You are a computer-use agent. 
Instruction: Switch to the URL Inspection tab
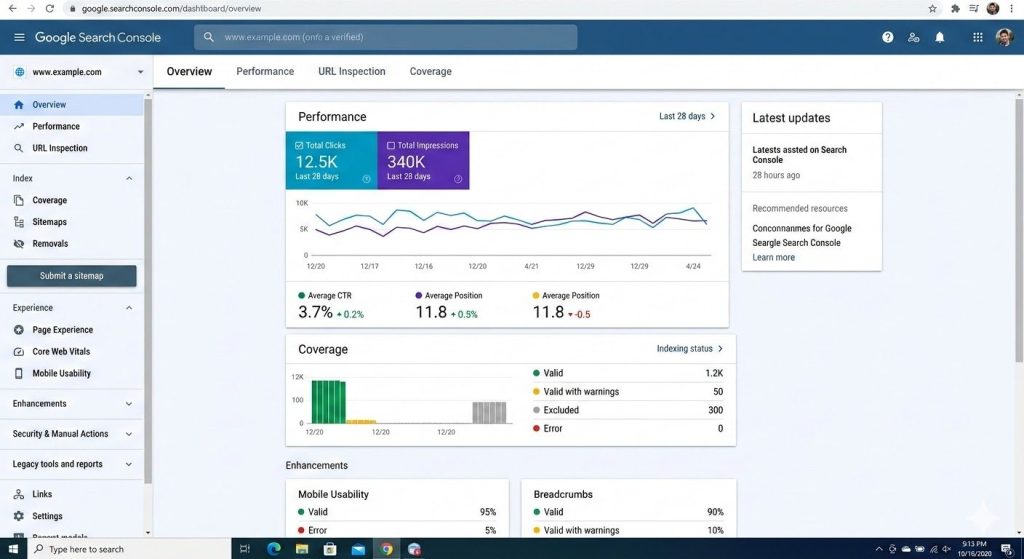click(x=352, y=71)
